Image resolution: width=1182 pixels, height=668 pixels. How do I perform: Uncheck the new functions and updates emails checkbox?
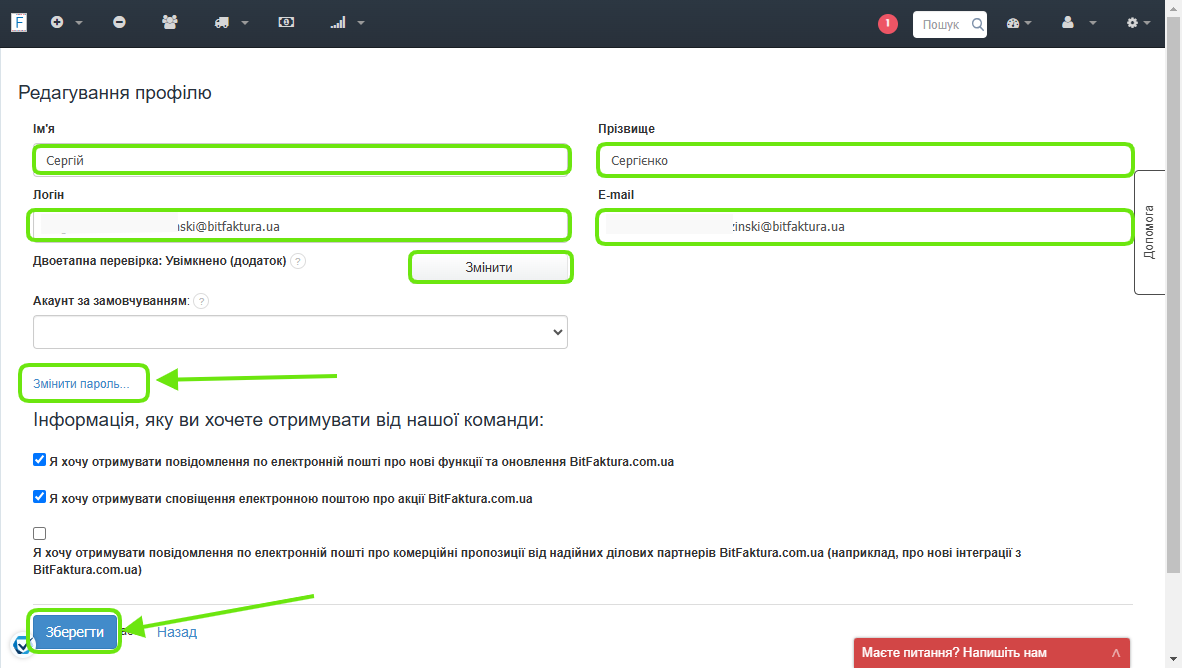39,461
